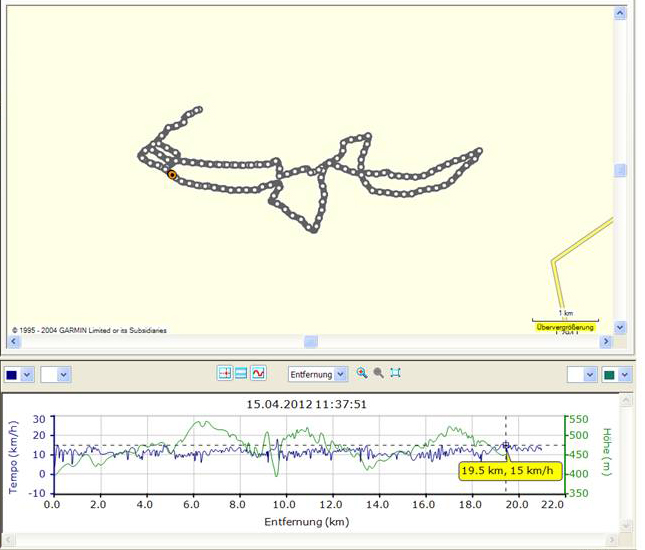The image size is (645, 550).
Task: Click the first chart layout icon with red crosshair
Action: [225, 373]
